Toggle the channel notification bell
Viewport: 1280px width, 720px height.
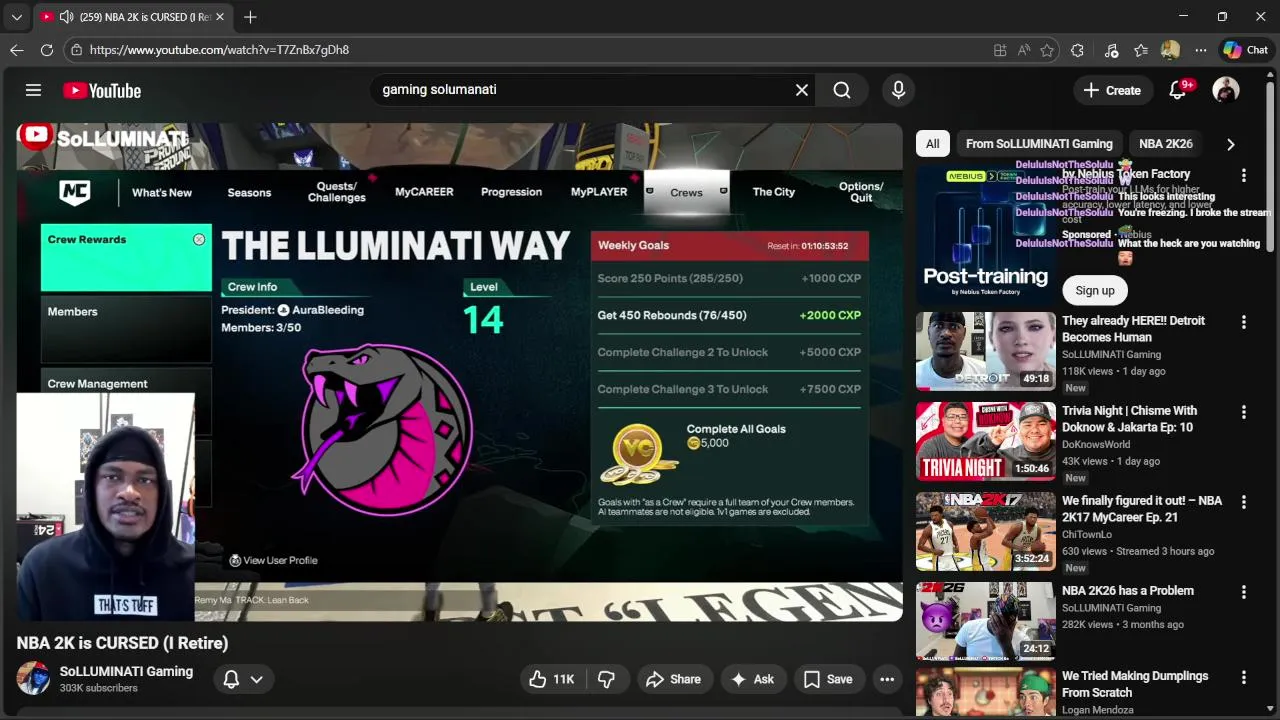click(231, 679)
